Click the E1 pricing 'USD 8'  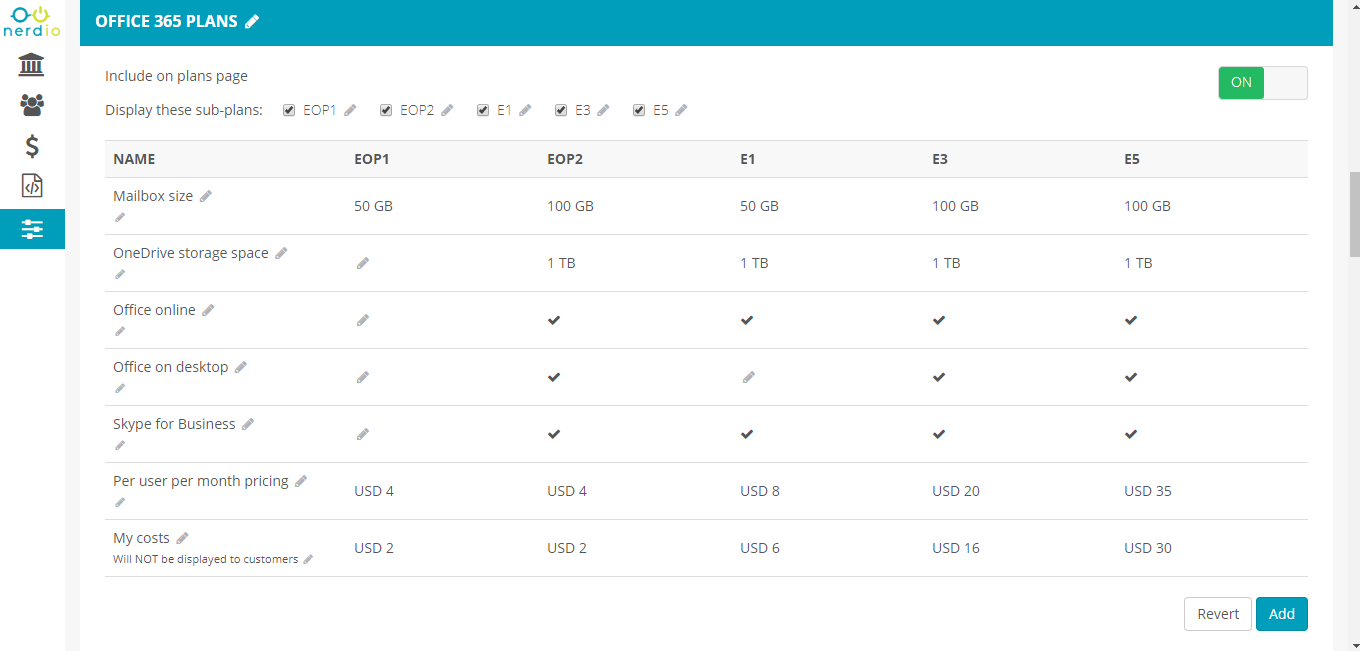(x=759, y=491)
